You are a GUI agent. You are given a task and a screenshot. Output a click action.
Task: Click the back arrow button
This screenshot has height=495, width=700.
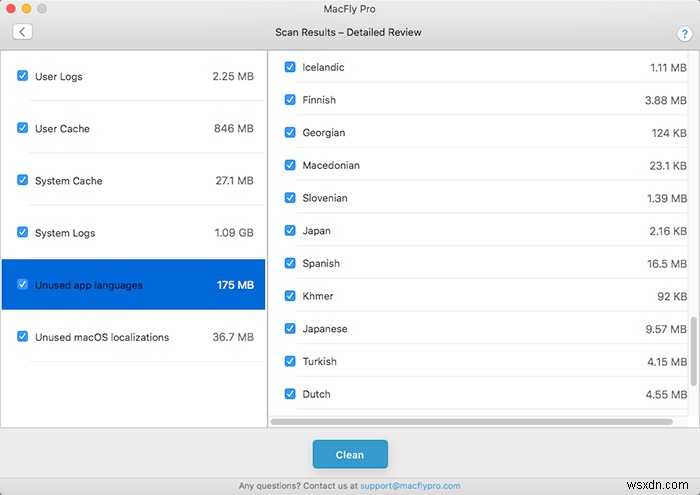tap(22, 32)
